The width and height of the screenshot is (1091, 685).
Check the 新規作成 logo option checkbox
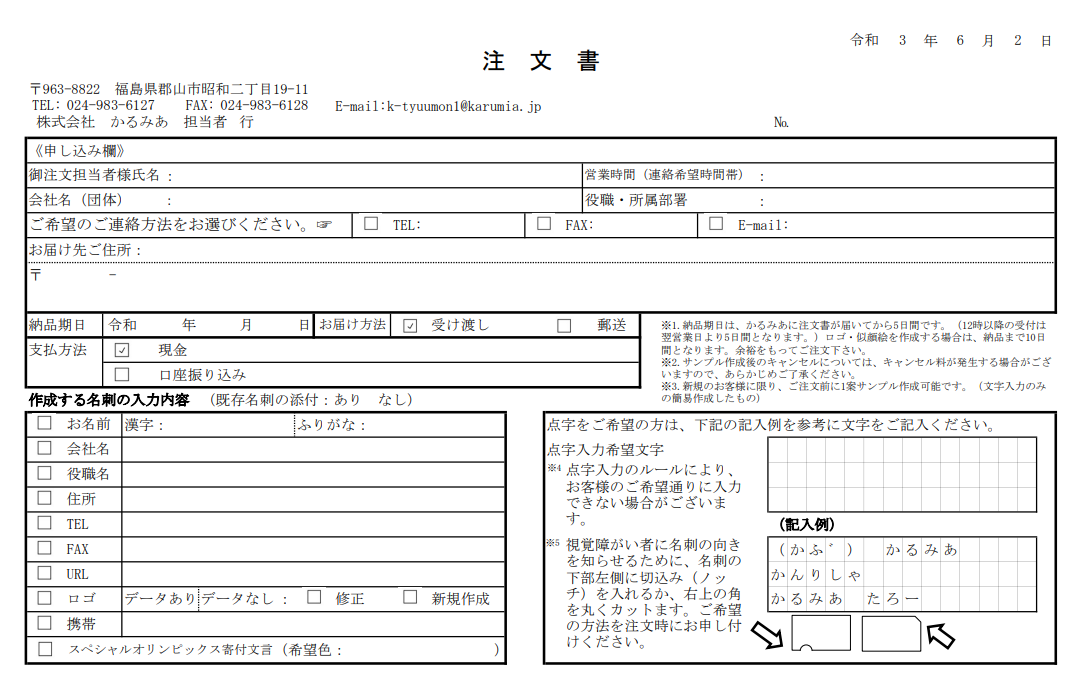(x=411, y=597)
